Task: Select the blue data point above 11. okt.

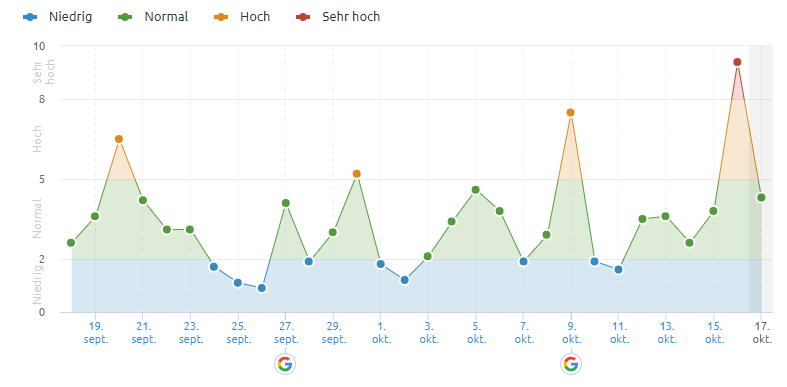Action: (x=618, y=270)
